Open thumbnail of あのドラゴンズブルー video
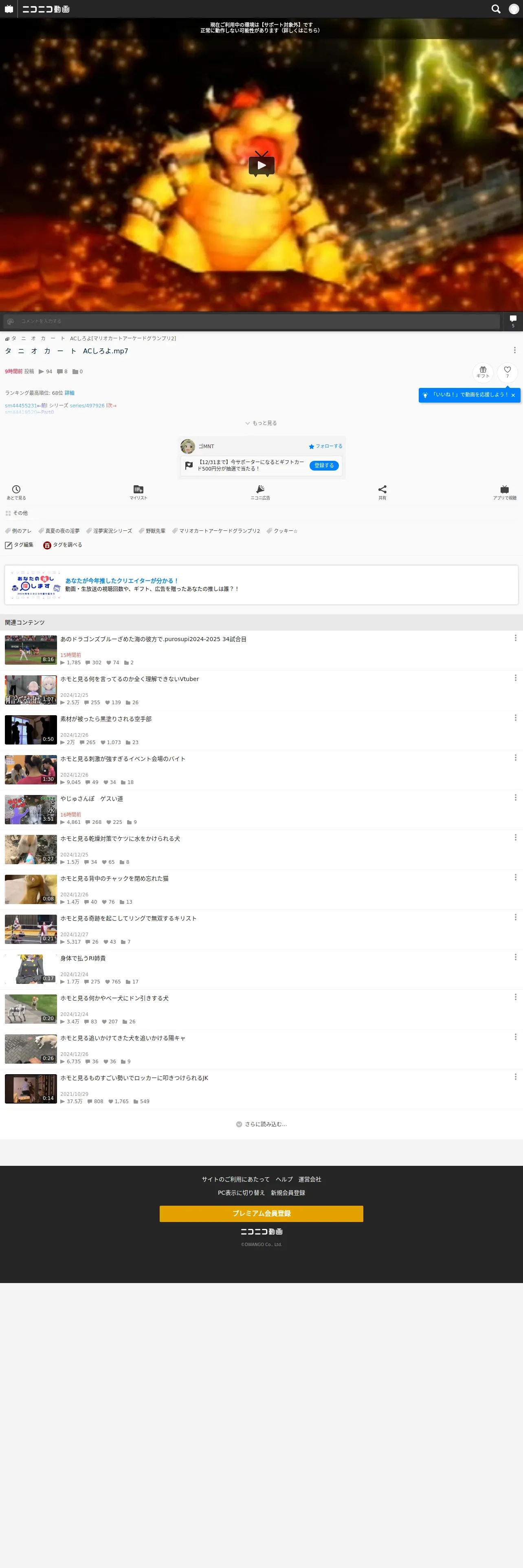This screenshot has width=523, height=1568. [x=31, y=650]
